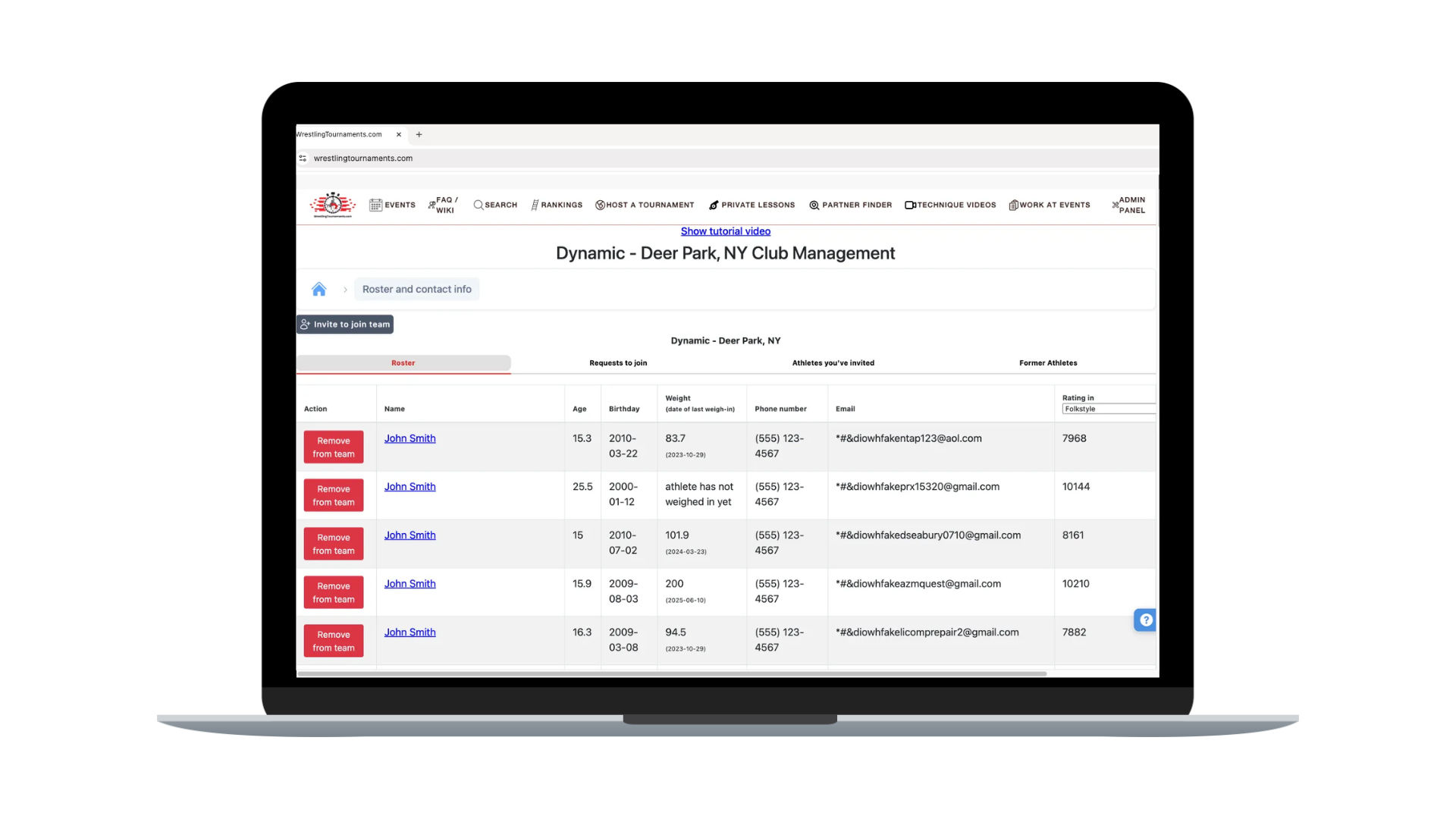Click email diowhfakelicomprepair2@gmail.com

(x=927, y=632)
